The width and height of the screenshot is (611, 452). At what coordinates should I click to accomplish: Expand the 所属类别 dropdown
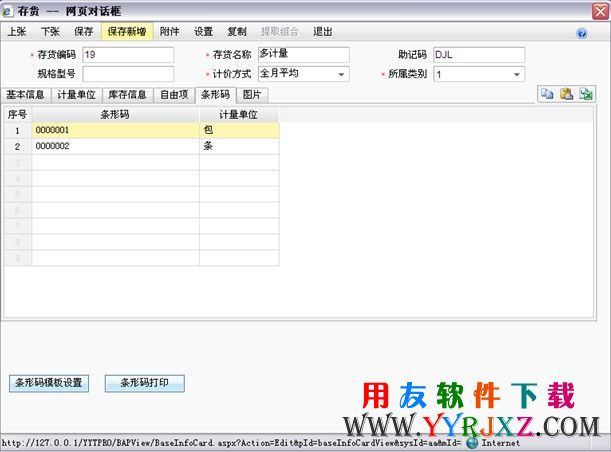[516, 74]
